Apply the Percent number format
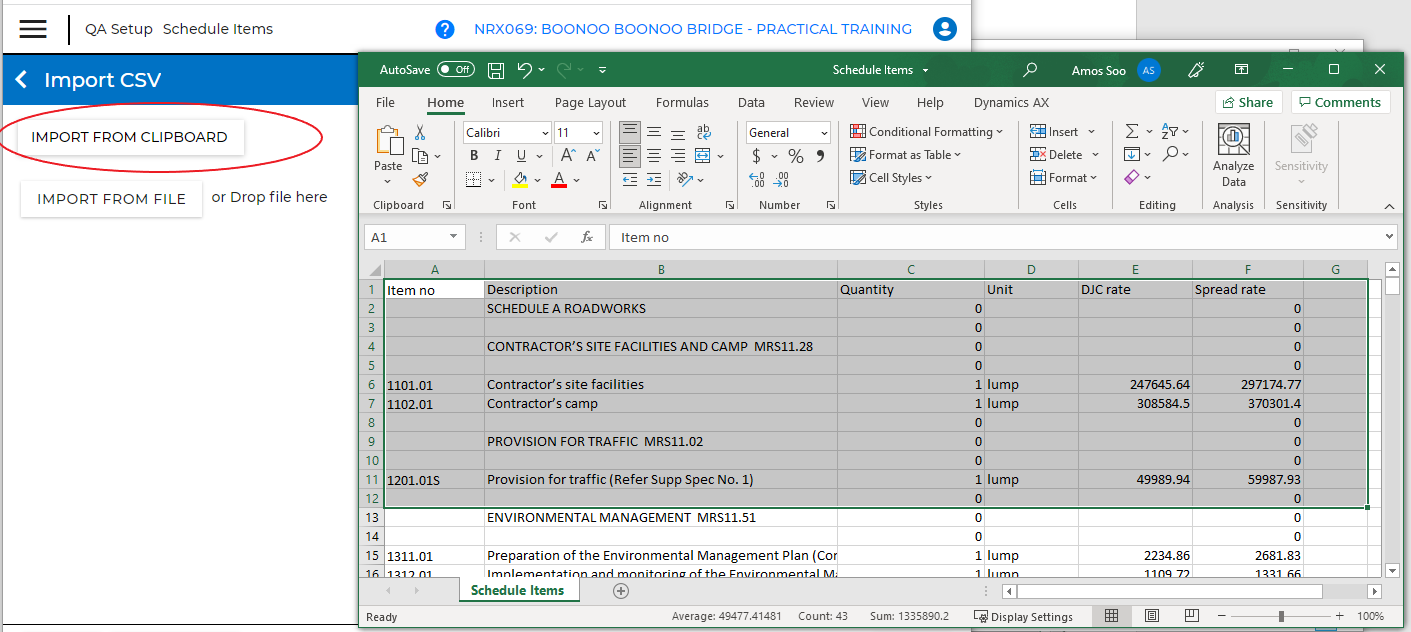The width and height of the screenshot is (1411, 632). [x=795, y=157]
